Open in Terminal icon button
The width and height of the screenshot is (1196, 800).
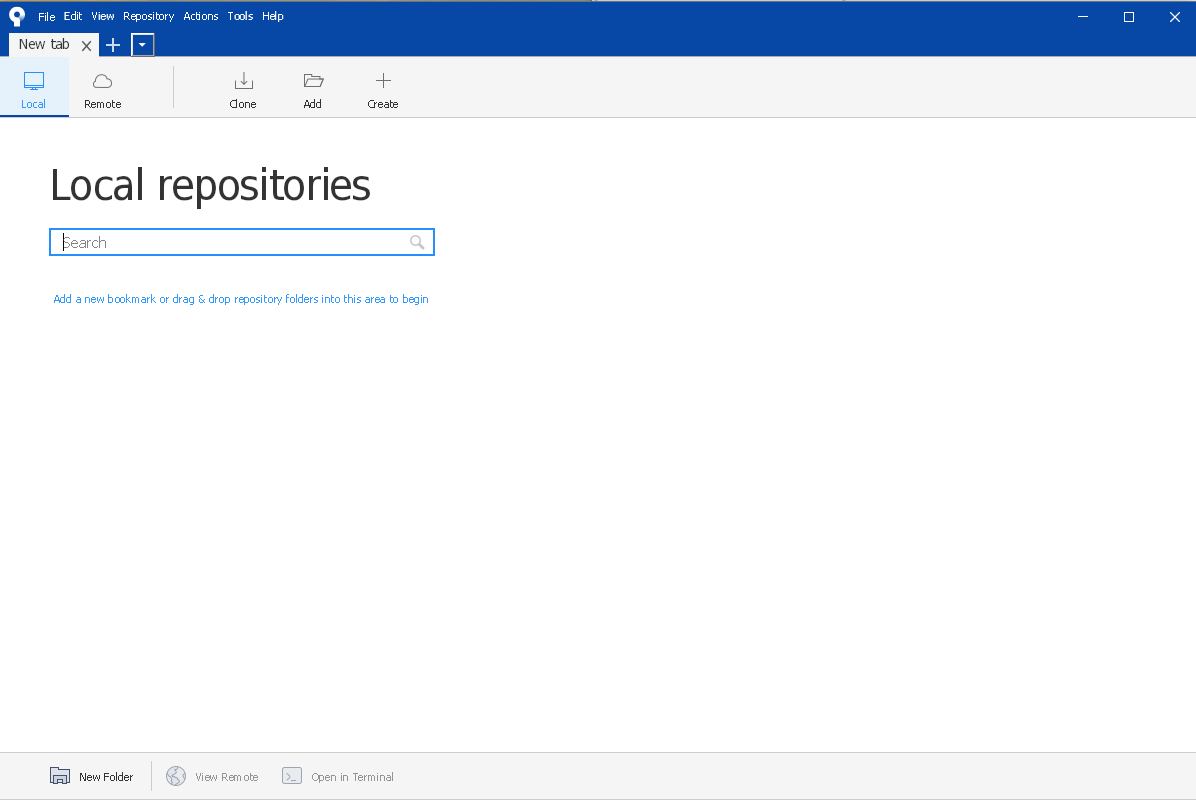292,776
